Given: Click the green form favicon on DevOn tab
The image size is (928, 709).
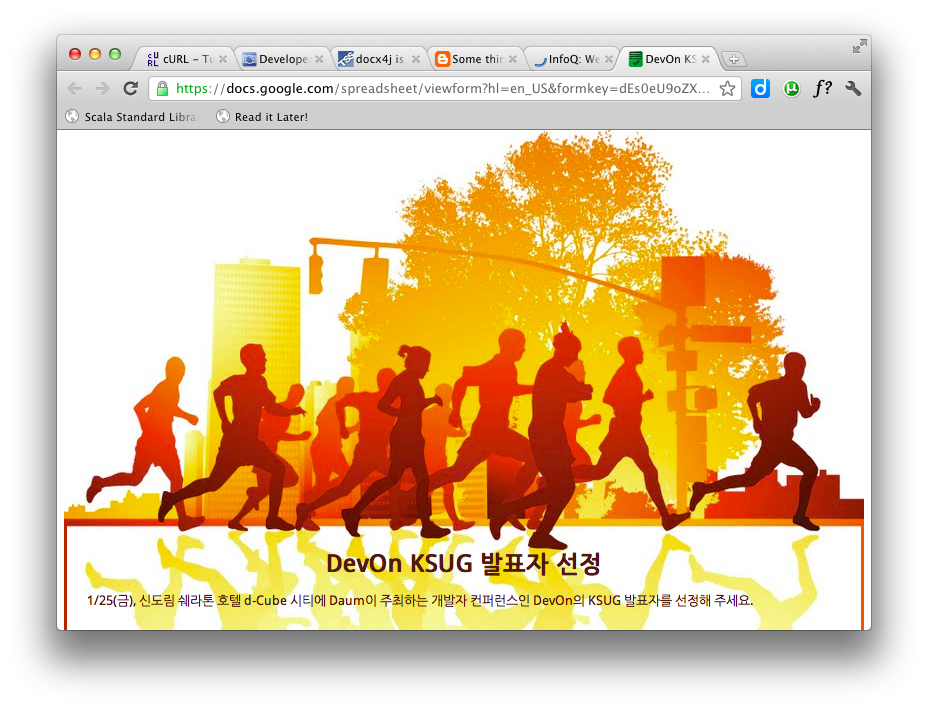Looking at the screenshot, I should 635,59.
